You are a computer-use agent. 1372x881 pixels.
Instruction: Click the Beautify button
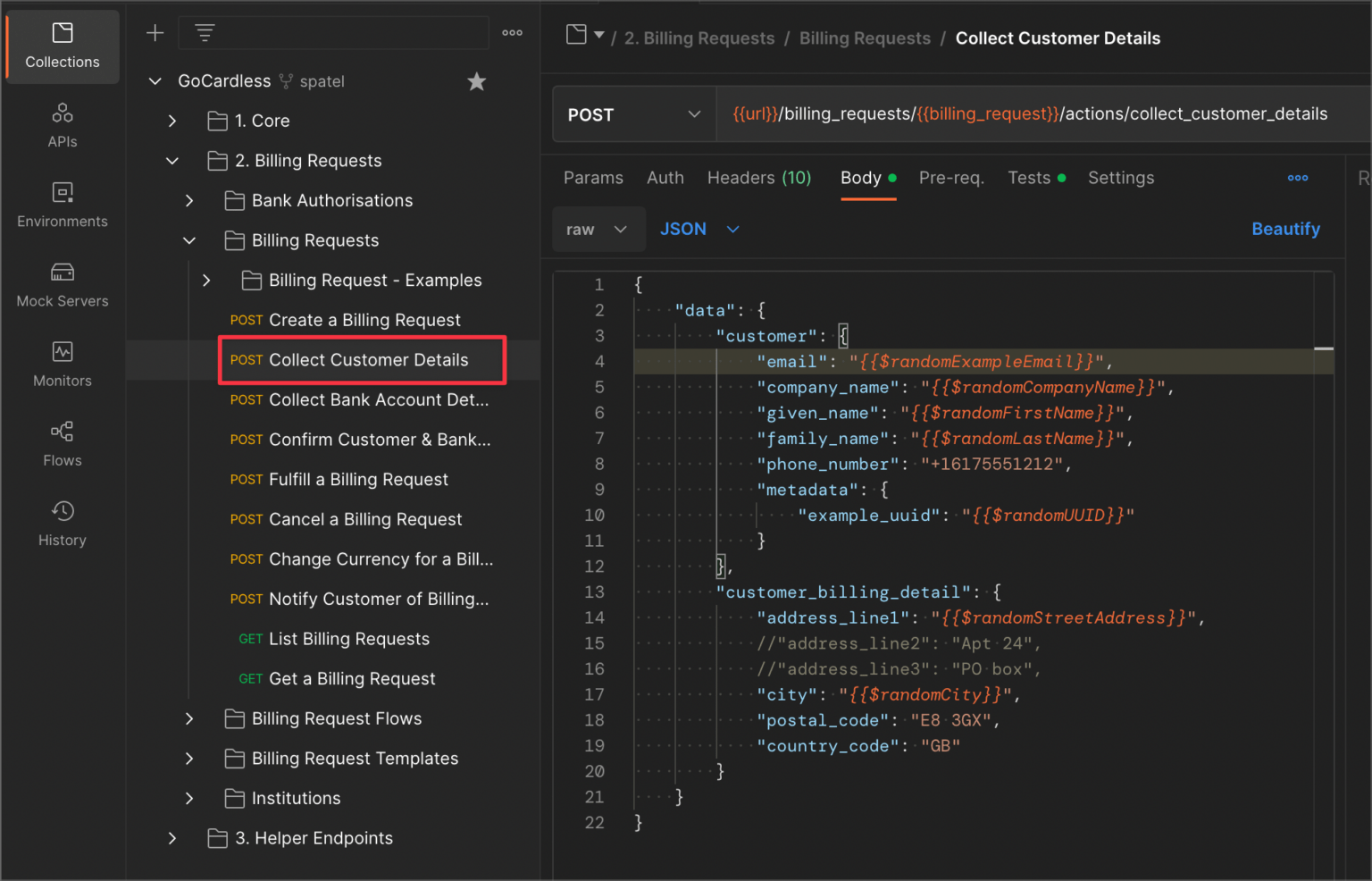(1285, 229)
